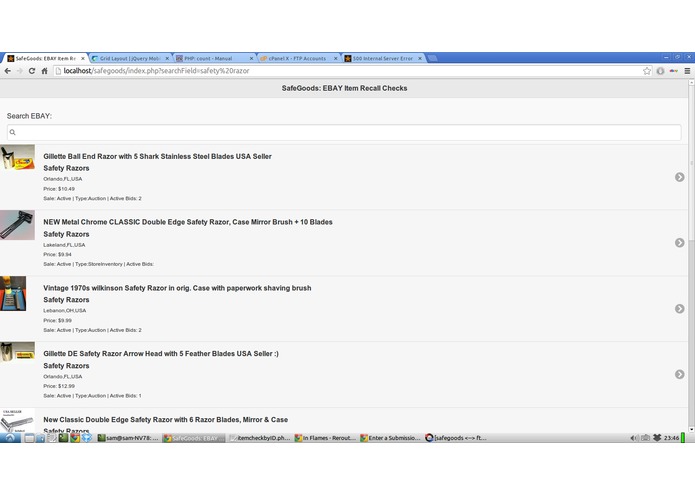Switch to PHP: count - Manual tab

(x=213, y=58)
